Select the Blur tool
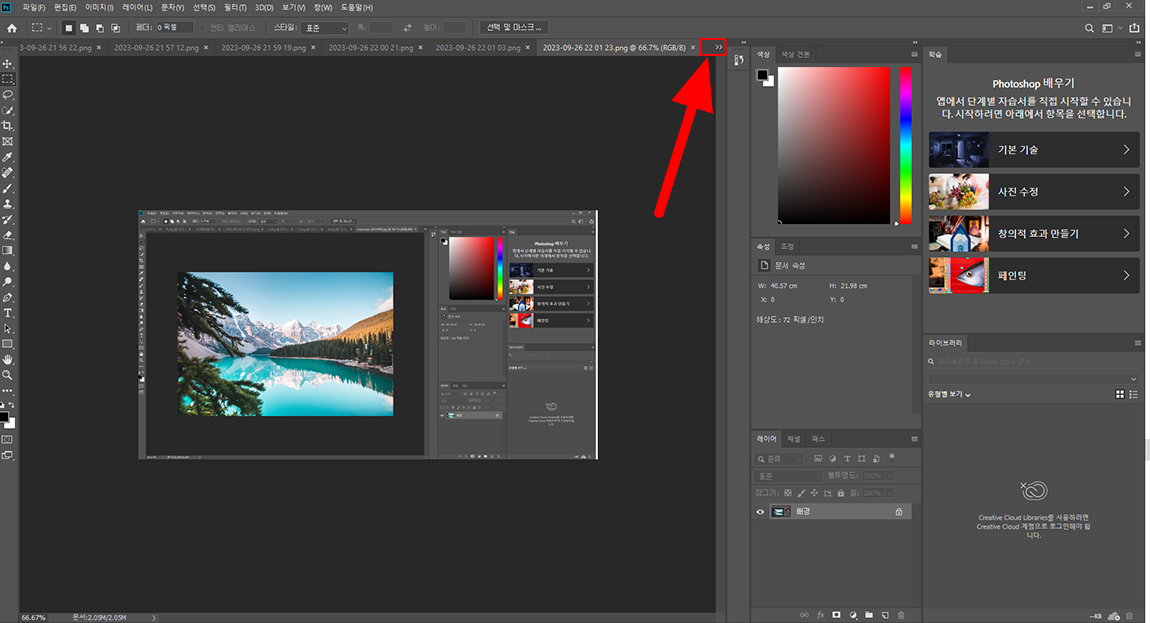The height and width of the screenshot is (623, 1150). point(7,266)
